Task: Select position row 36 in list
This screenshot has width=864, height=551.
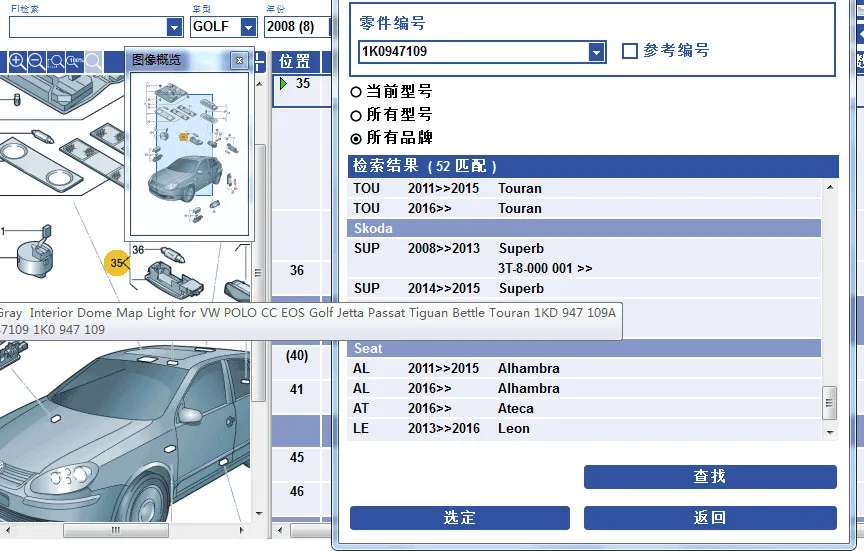Action: [x=296, y=271]
